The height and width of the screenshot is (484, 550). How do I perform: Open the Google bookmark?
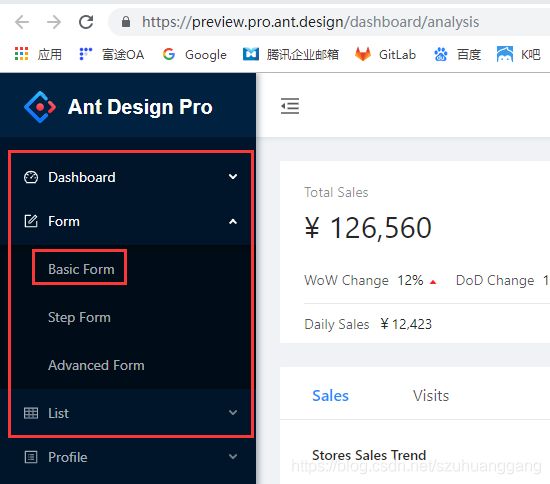[x=194, y=54]
